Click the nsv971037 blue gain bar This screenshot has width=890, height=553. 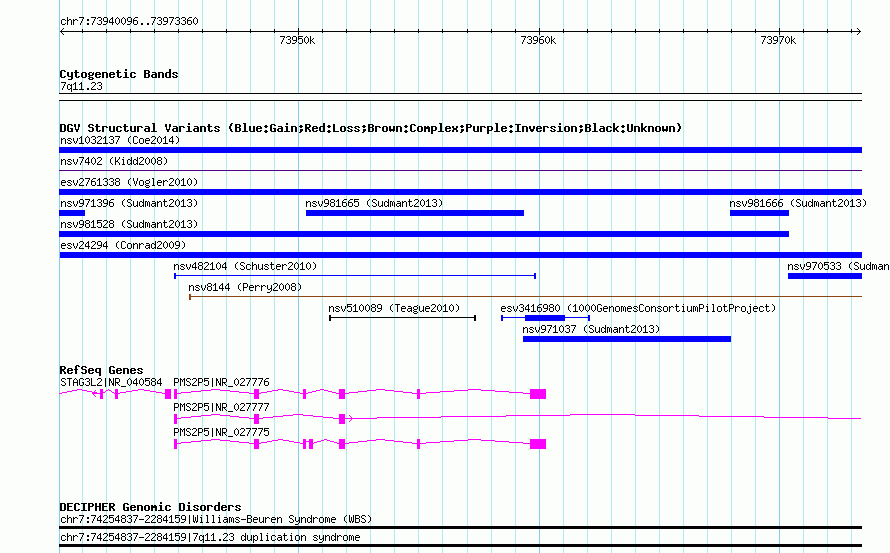[627, 339]
